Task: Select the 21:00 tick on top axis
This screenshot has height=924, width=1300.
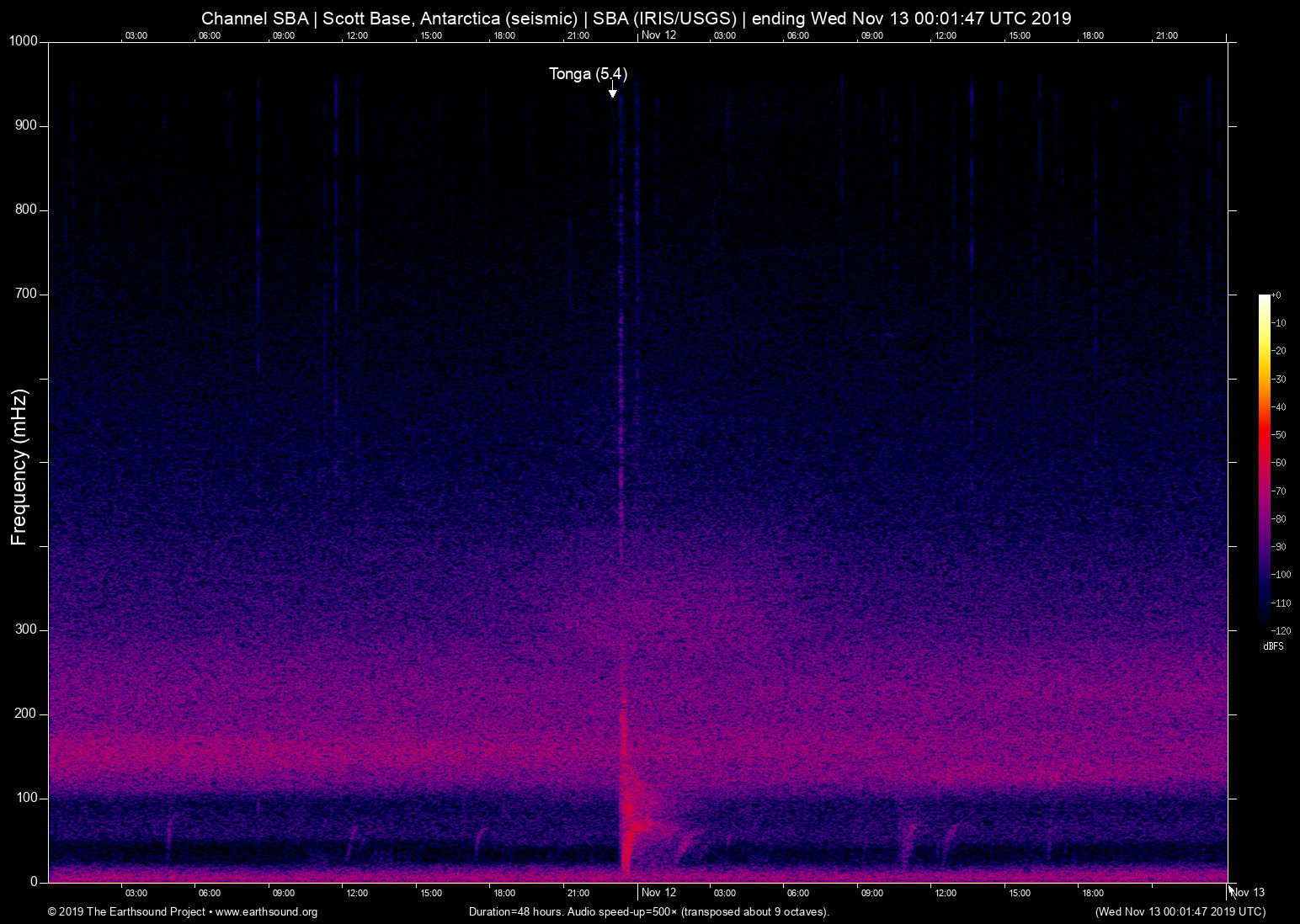Action: click(x=580, y=35)
